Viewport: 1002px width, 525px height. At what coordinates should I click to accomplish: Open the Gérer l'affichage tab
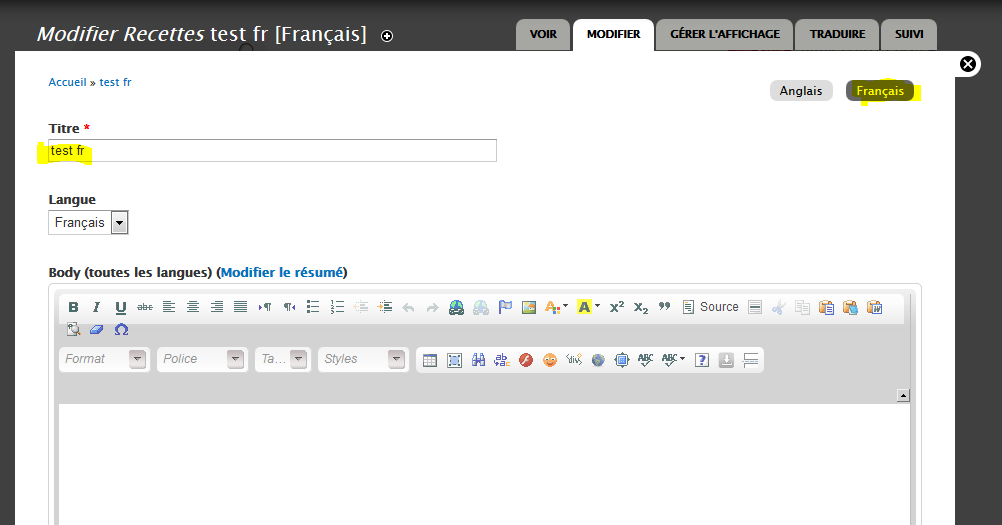(725, 34)
